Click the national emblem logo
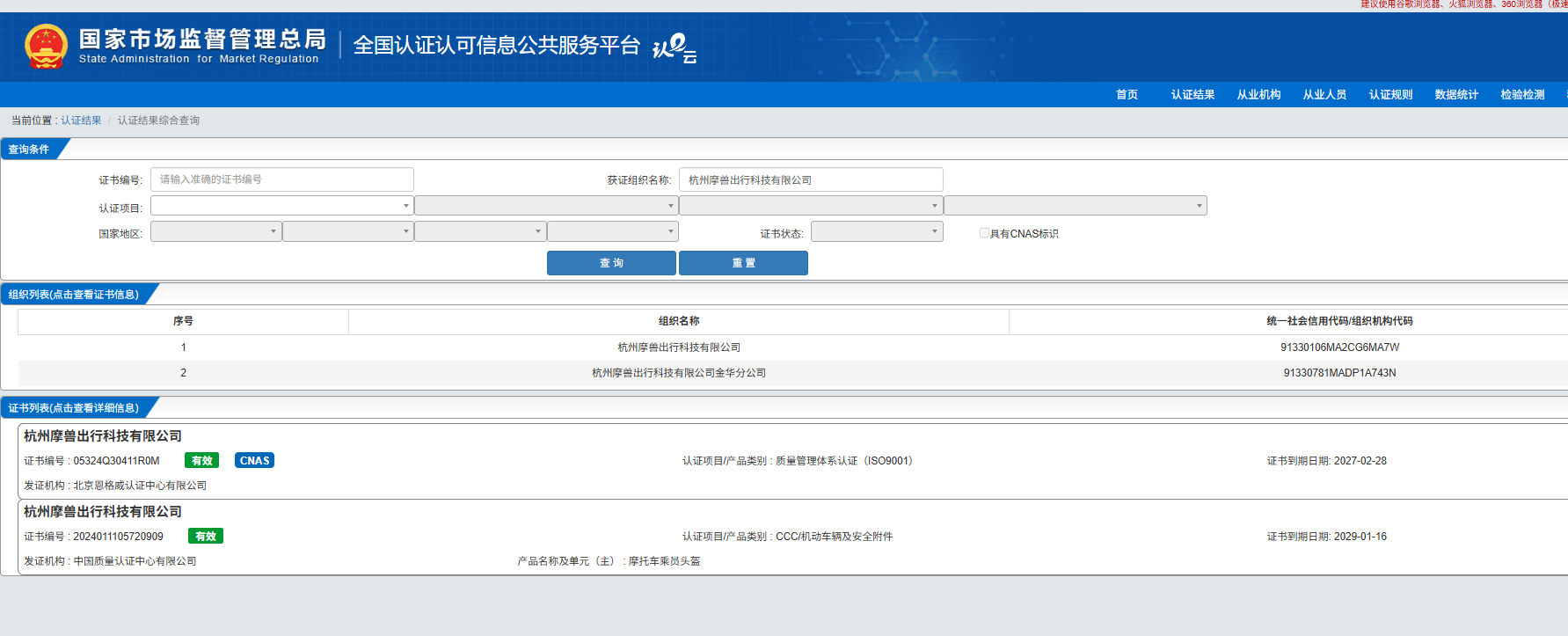The height and width of the screenshot is (636, 1568). pos(46,47)
